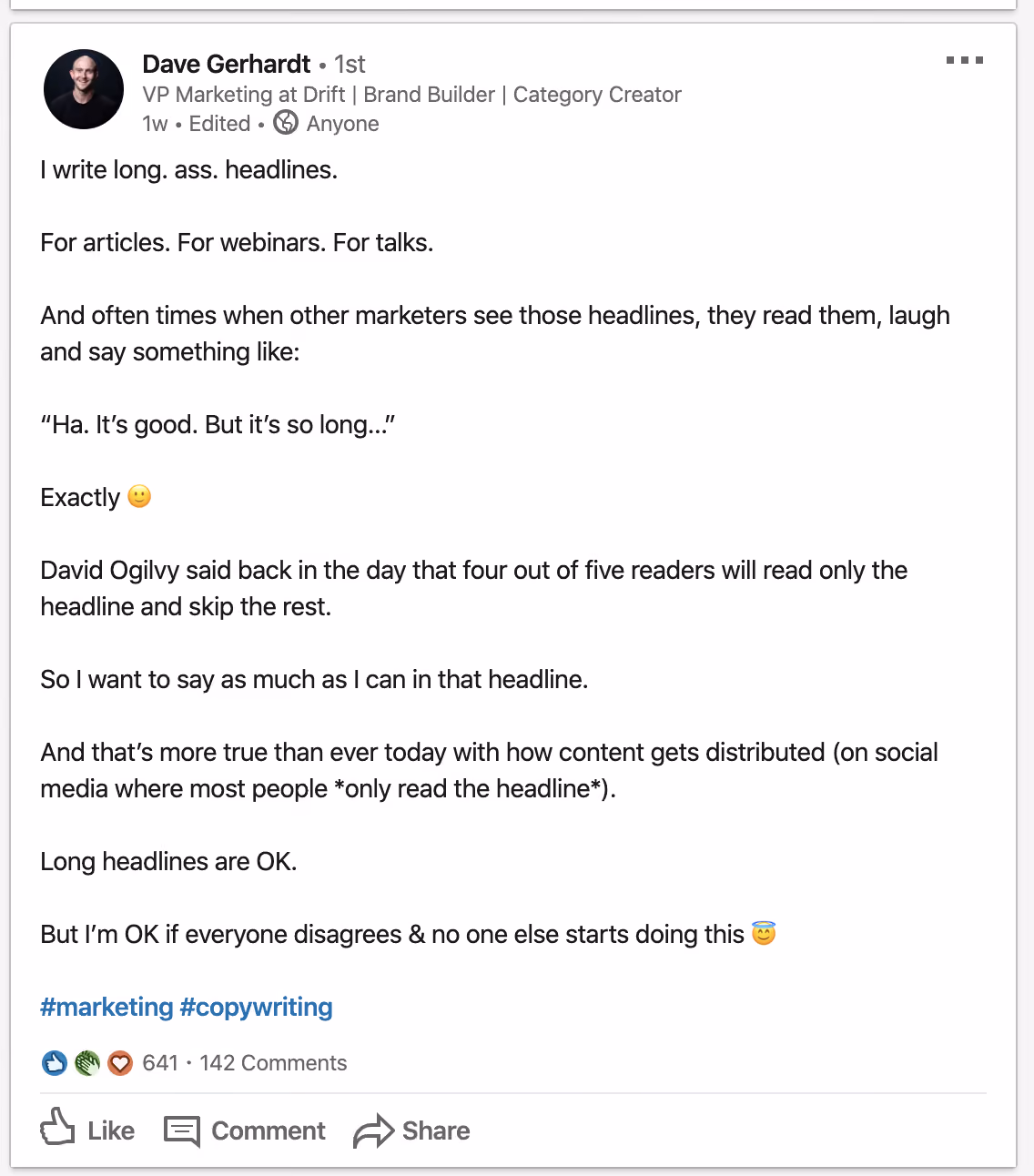Select the Share button label
Screen dimensions: 1034x1176
436,1130
